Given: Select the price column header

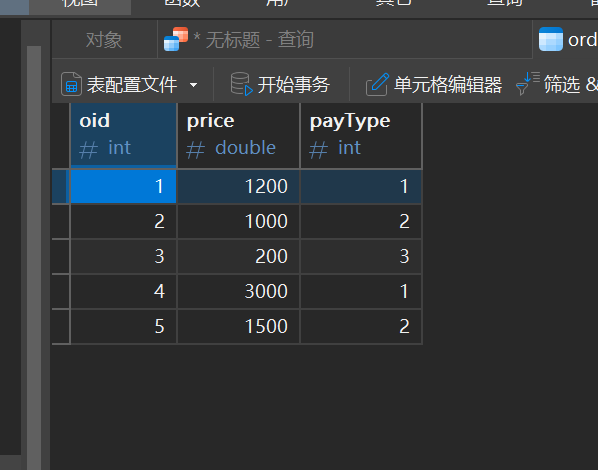Looking at the screenshot, I should (x=239, y=135).
